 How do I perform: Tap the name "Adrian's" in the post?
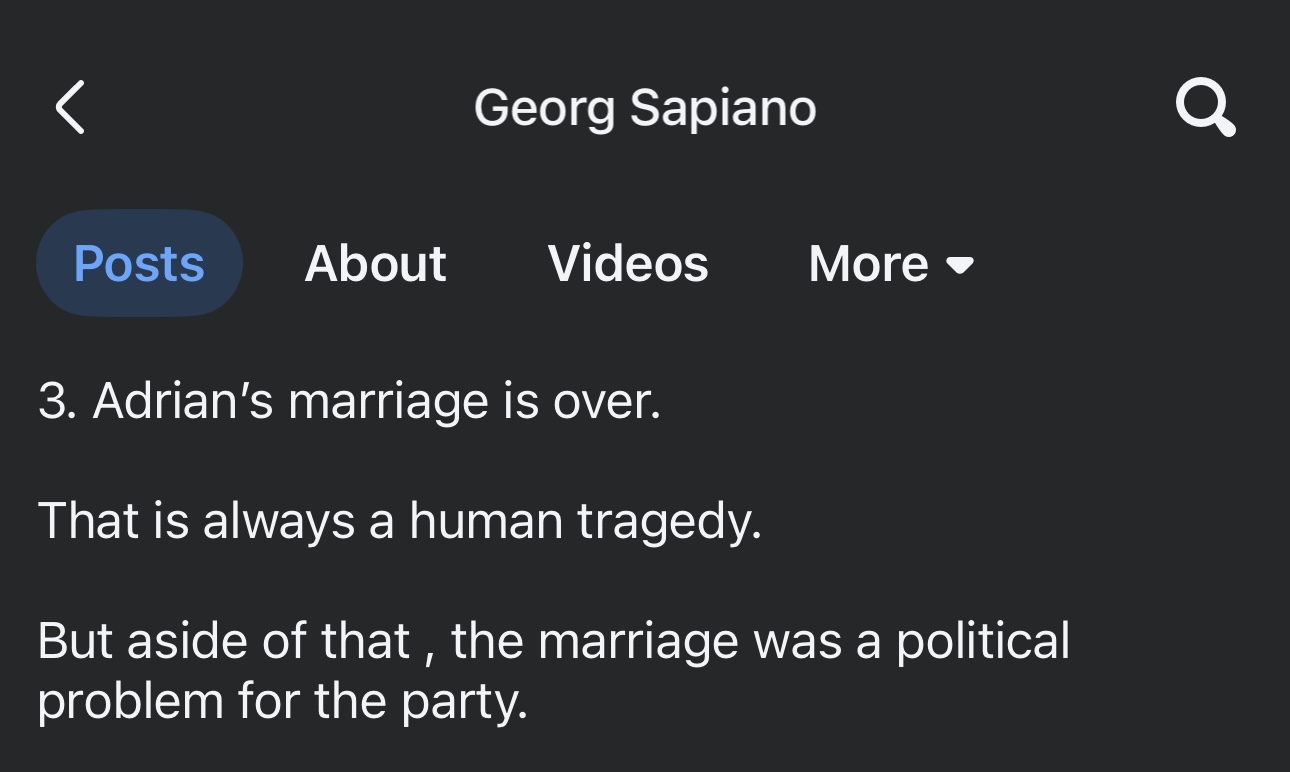click(x=182, y=402)
